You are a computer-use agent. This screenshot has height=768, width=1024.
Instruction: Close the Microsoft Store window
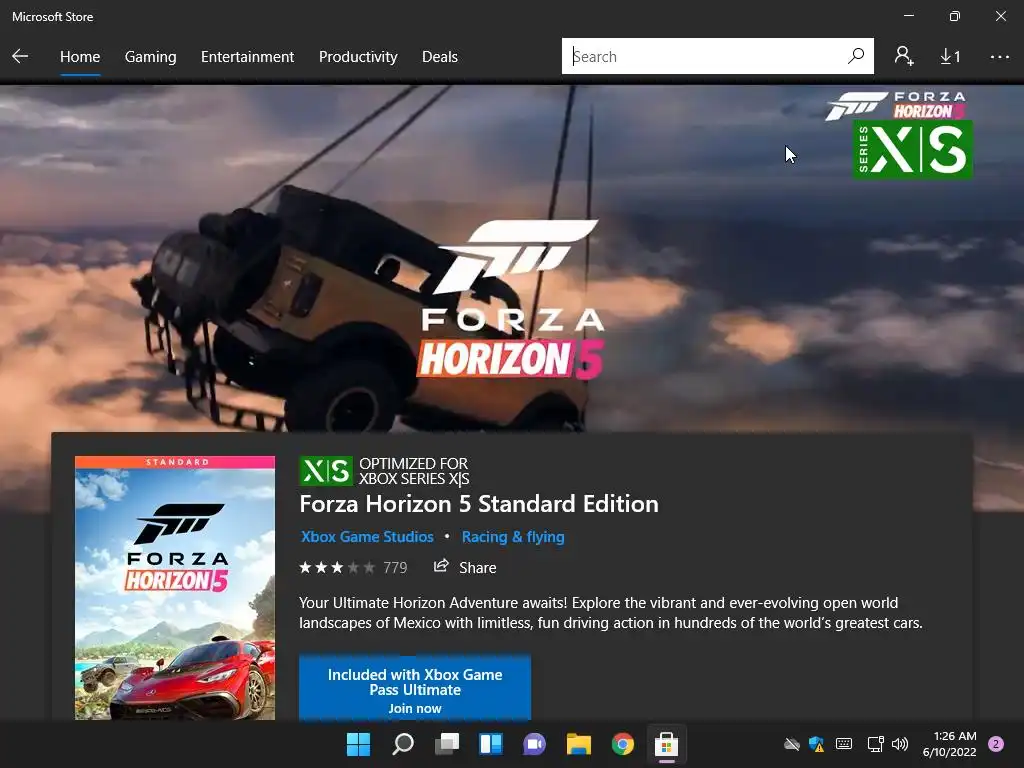(x=1000, y=16)
